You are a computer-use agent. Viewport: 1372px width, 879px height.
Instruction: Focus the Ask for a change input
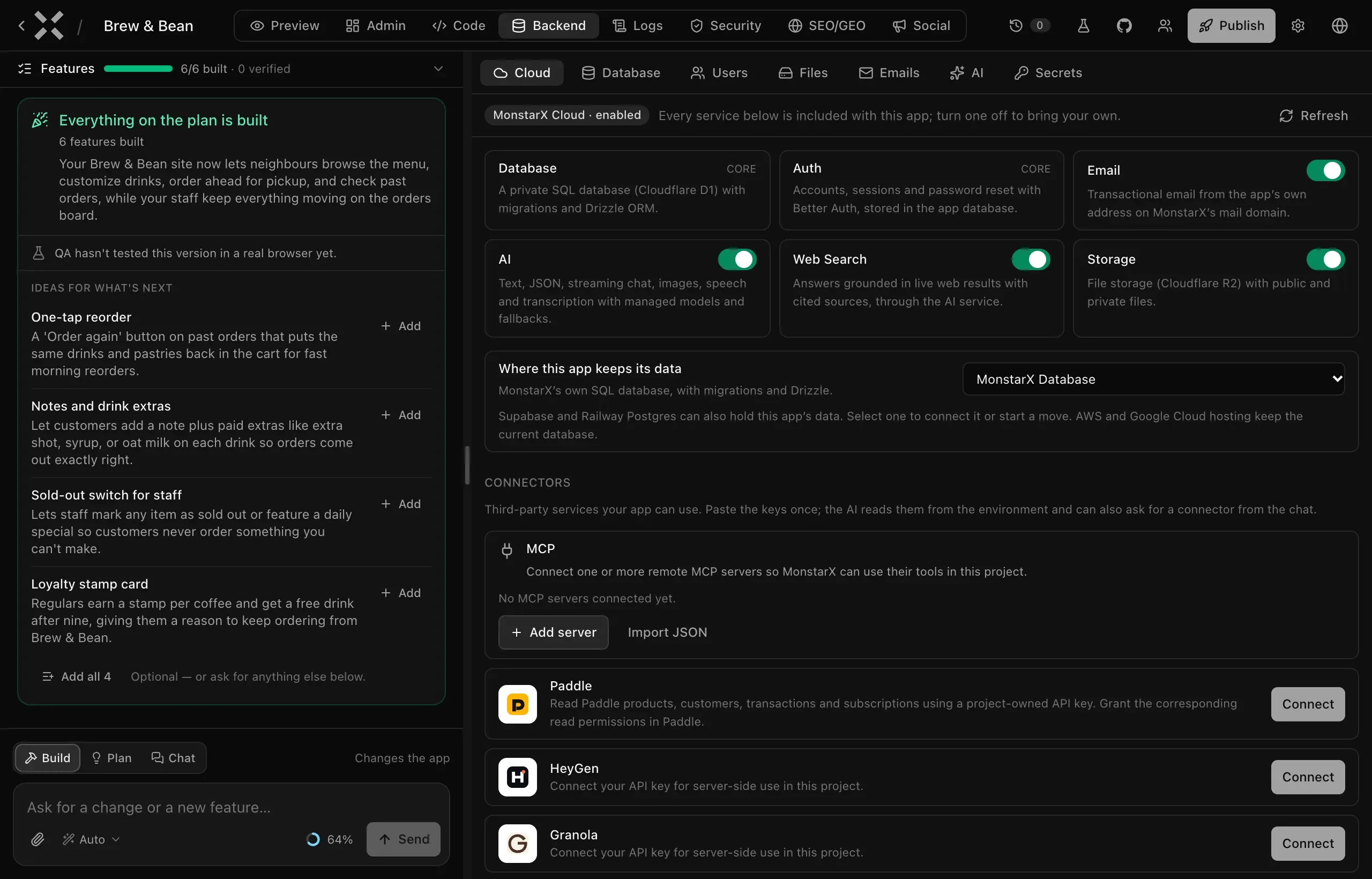(231, 807)
